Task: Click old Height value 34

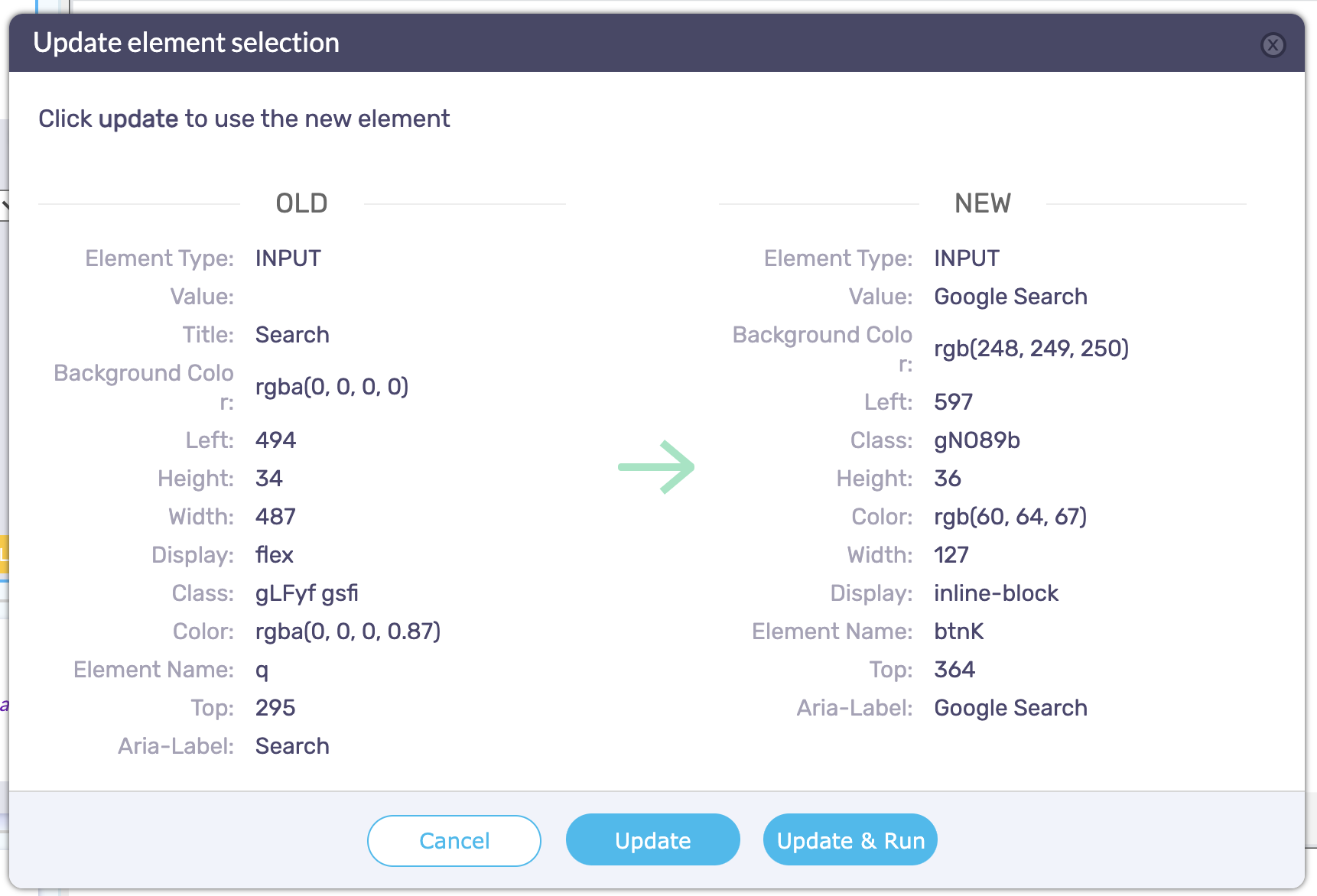Action: point(269,479)
